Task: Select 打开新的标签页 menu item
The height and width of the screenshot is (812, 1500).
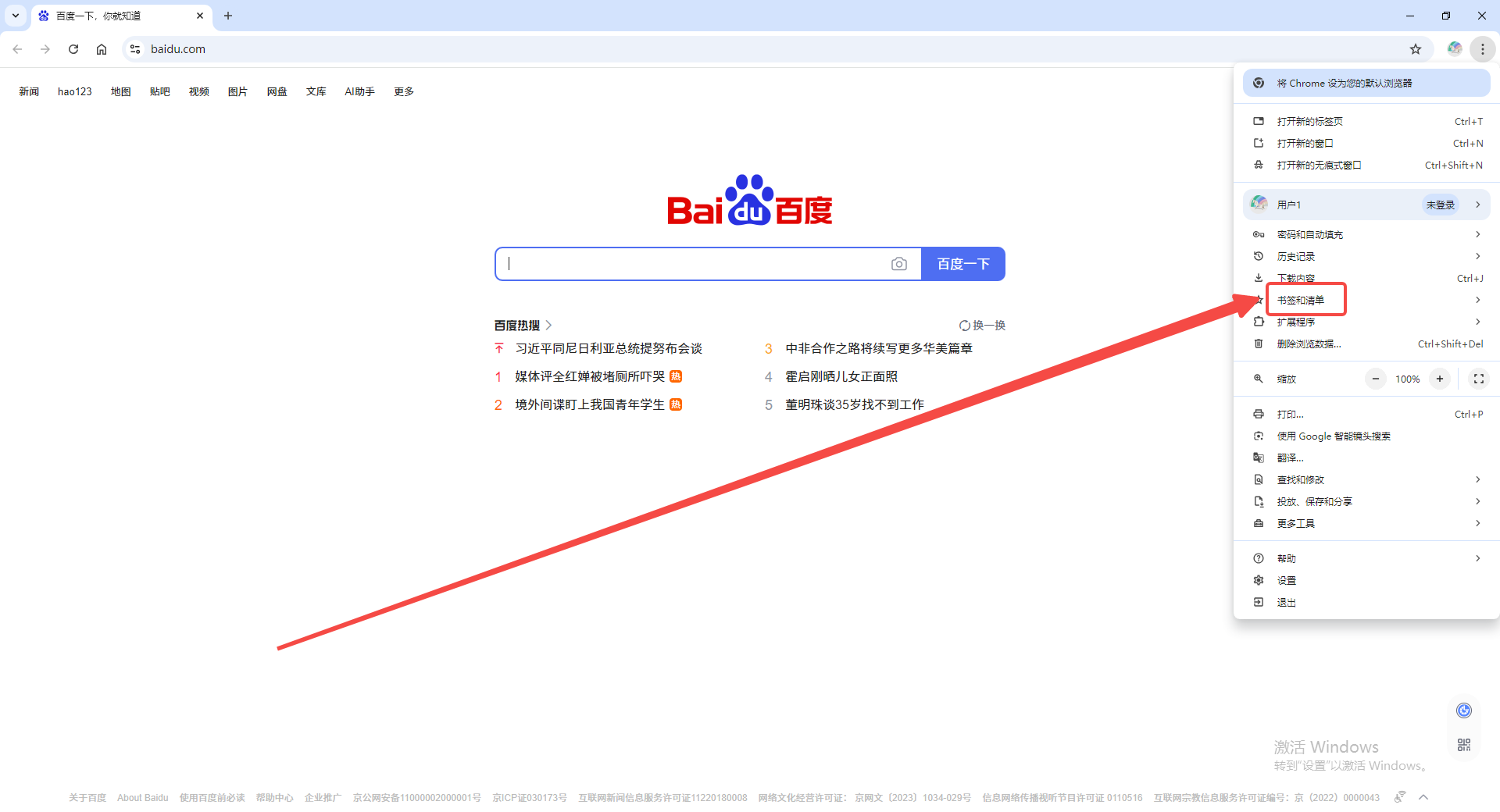Action: click(x=1366, y=121)
